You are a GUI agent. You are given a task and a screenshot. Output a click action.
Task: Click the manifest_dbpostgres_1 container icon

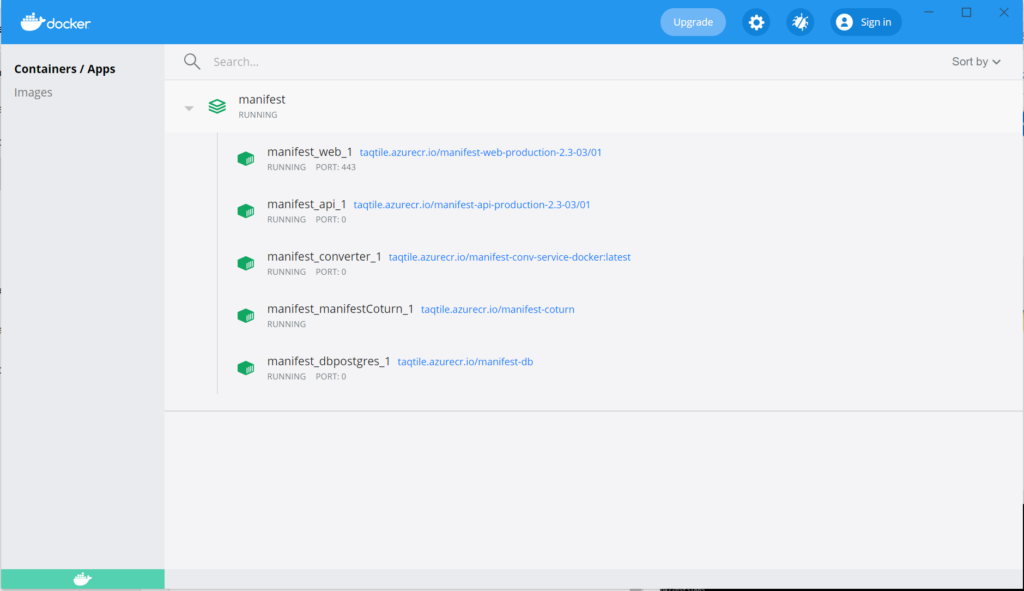coord(246,368)
